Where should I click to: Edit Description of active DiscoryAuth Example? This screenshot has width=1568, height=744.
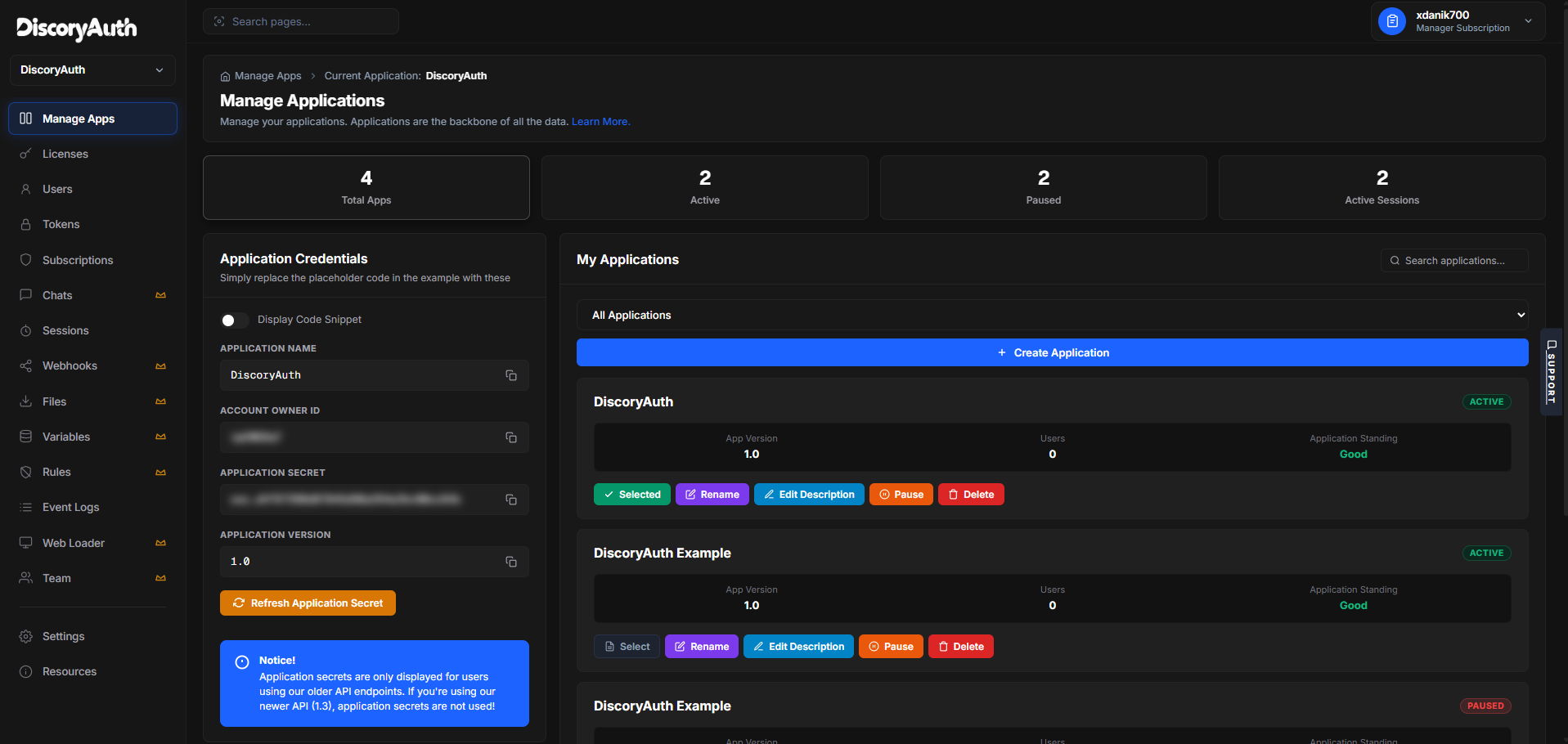tap(798, 647)
